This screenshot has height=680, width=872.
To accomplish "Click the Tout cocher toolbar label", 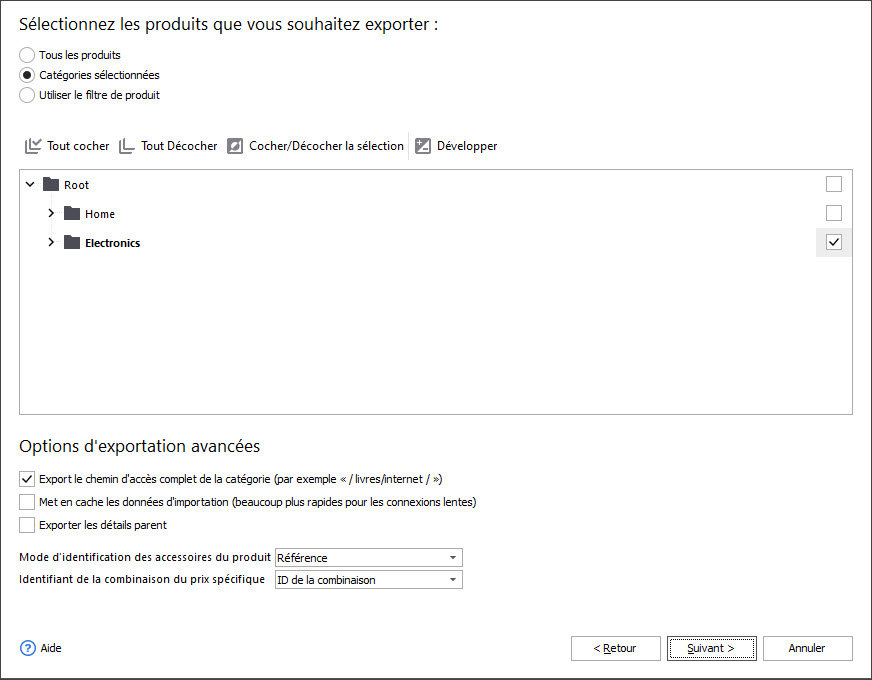I will click(x=78, y=146).
